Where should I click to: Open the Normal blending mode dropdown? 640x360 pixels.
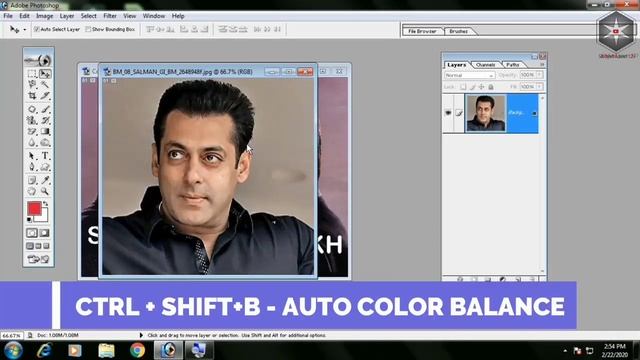(469, 75)
